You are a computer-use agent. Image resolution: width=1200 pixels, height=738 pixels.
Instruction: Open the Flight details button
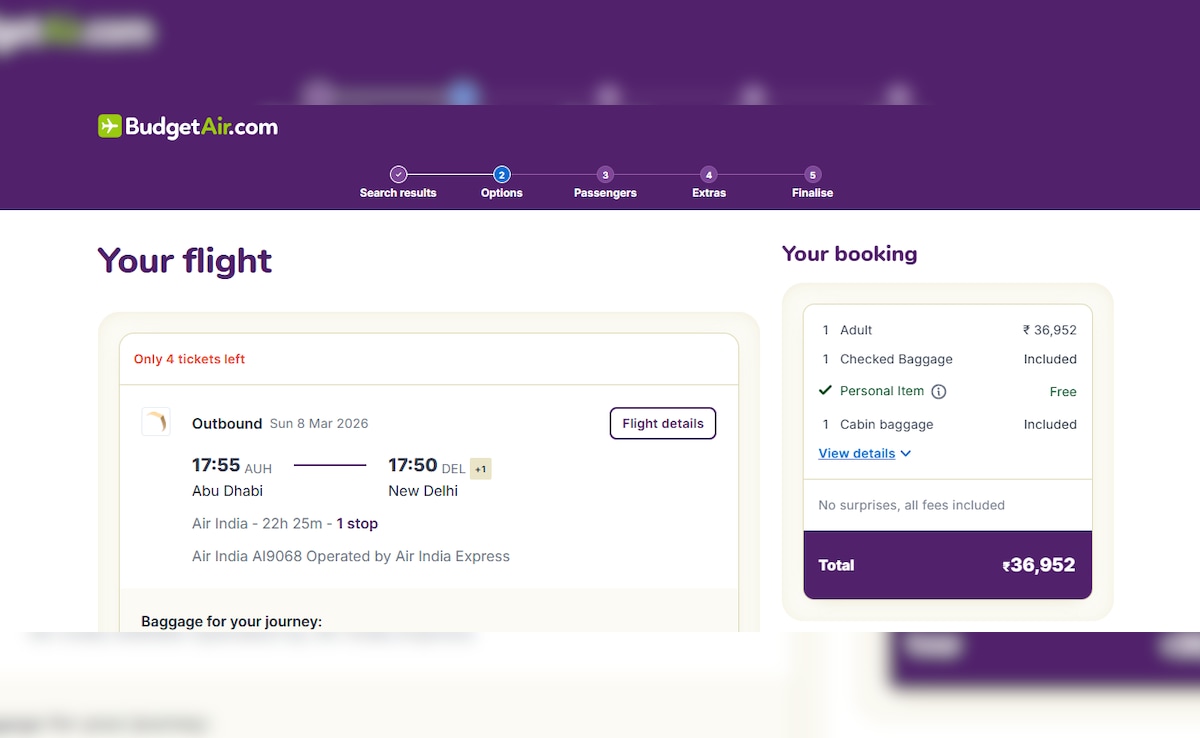click(x=663, y=423)
